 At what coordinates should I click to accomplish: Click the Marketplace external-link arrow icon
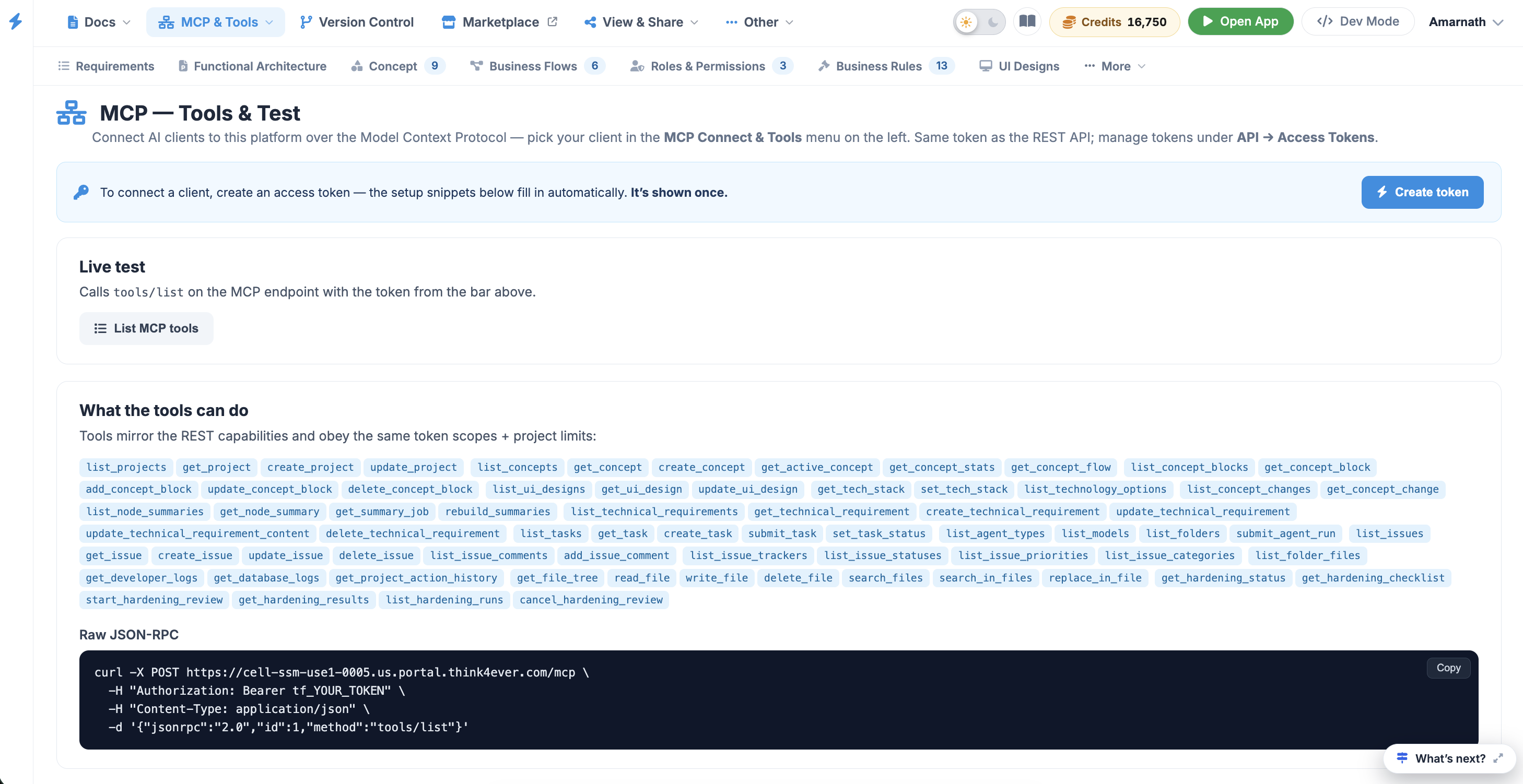pyautogui.click(x=552, y=22)
